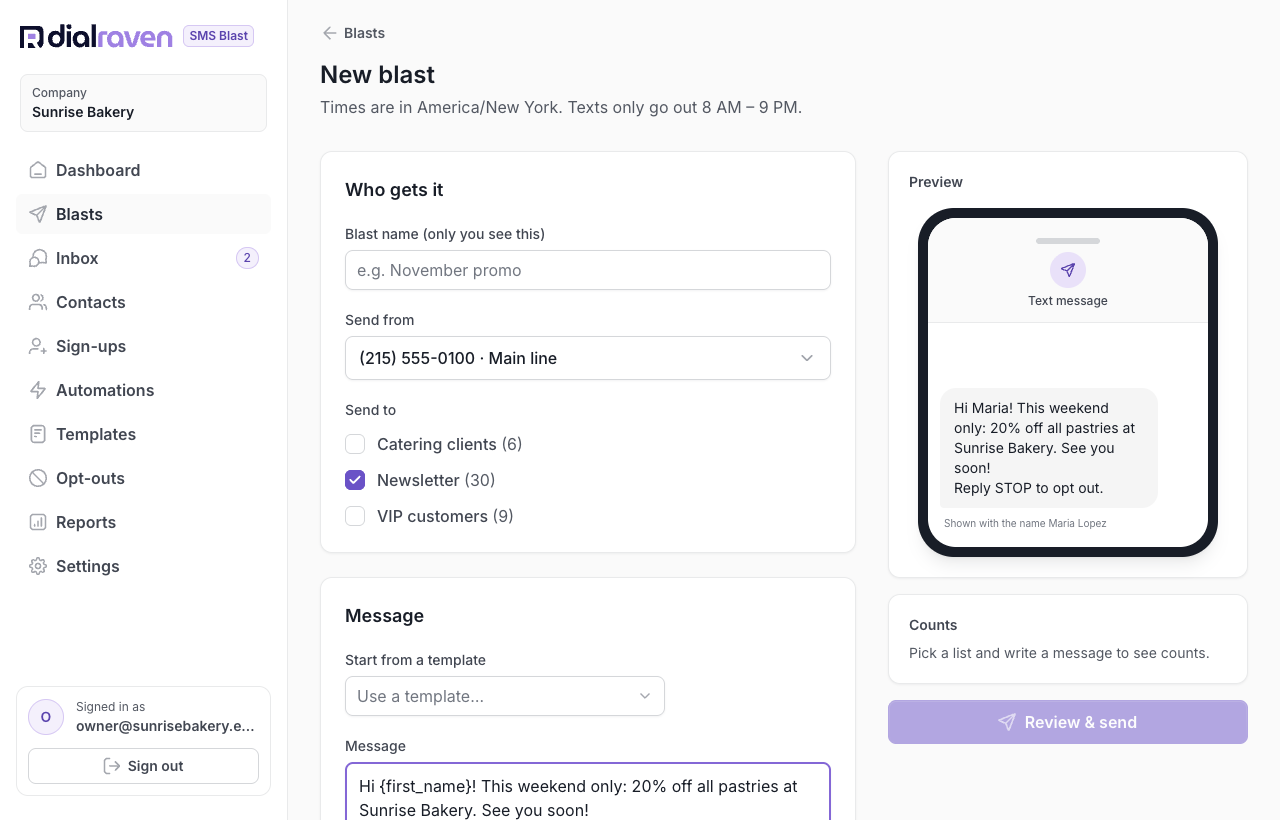Image resolution: width=1280 pixels, height=820 pixels.
Task: Click the Opt-outs blocked circle icon
Action: (38, 478)
